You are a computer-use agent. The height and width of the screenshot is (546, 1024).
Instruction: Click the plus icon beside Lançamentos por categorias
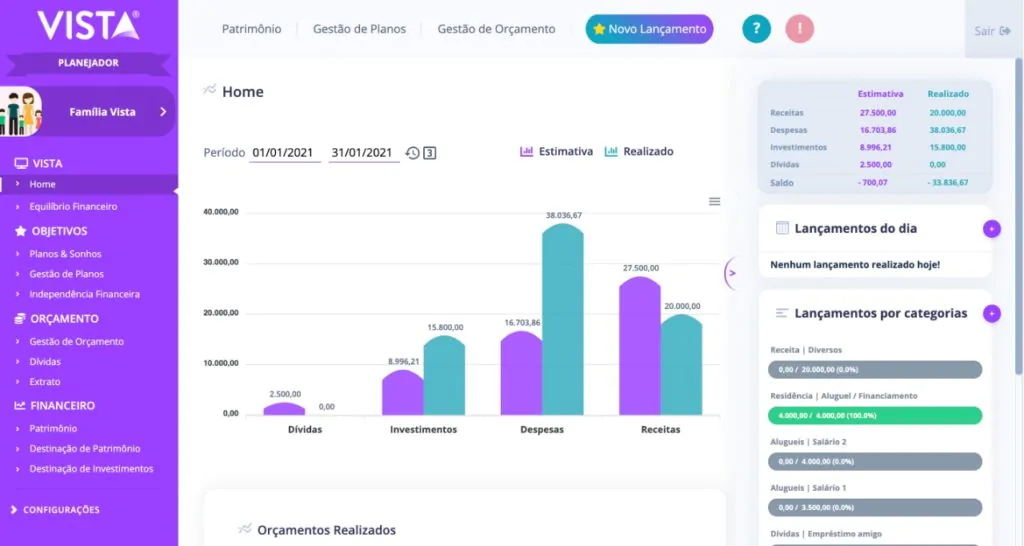click(991, 313)
